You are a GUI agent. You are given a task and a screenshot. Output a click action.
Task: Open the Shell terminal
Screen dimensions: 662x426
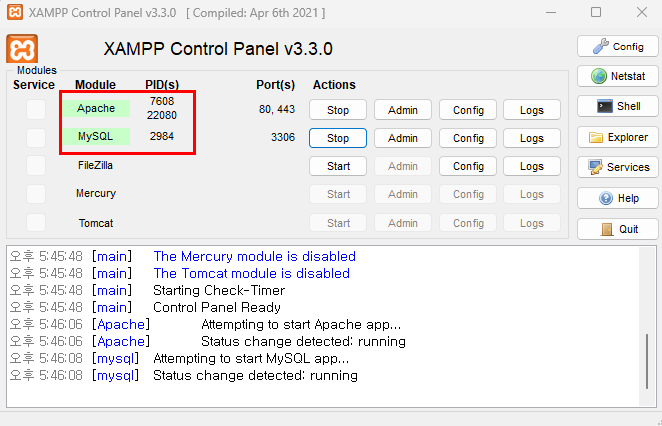pos(615,106)
